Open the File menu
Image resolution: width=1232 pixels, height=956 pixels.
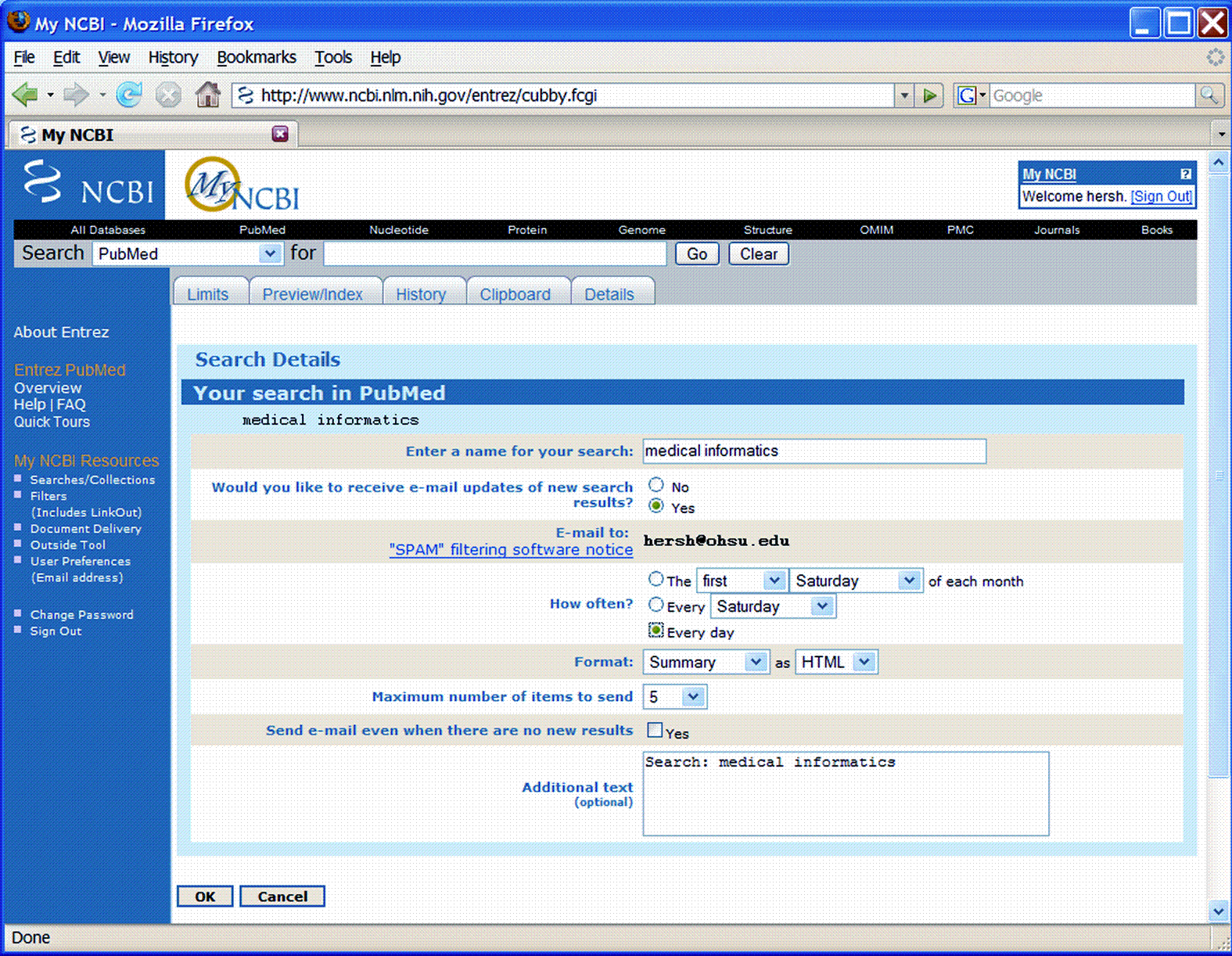tap(24, 57)
